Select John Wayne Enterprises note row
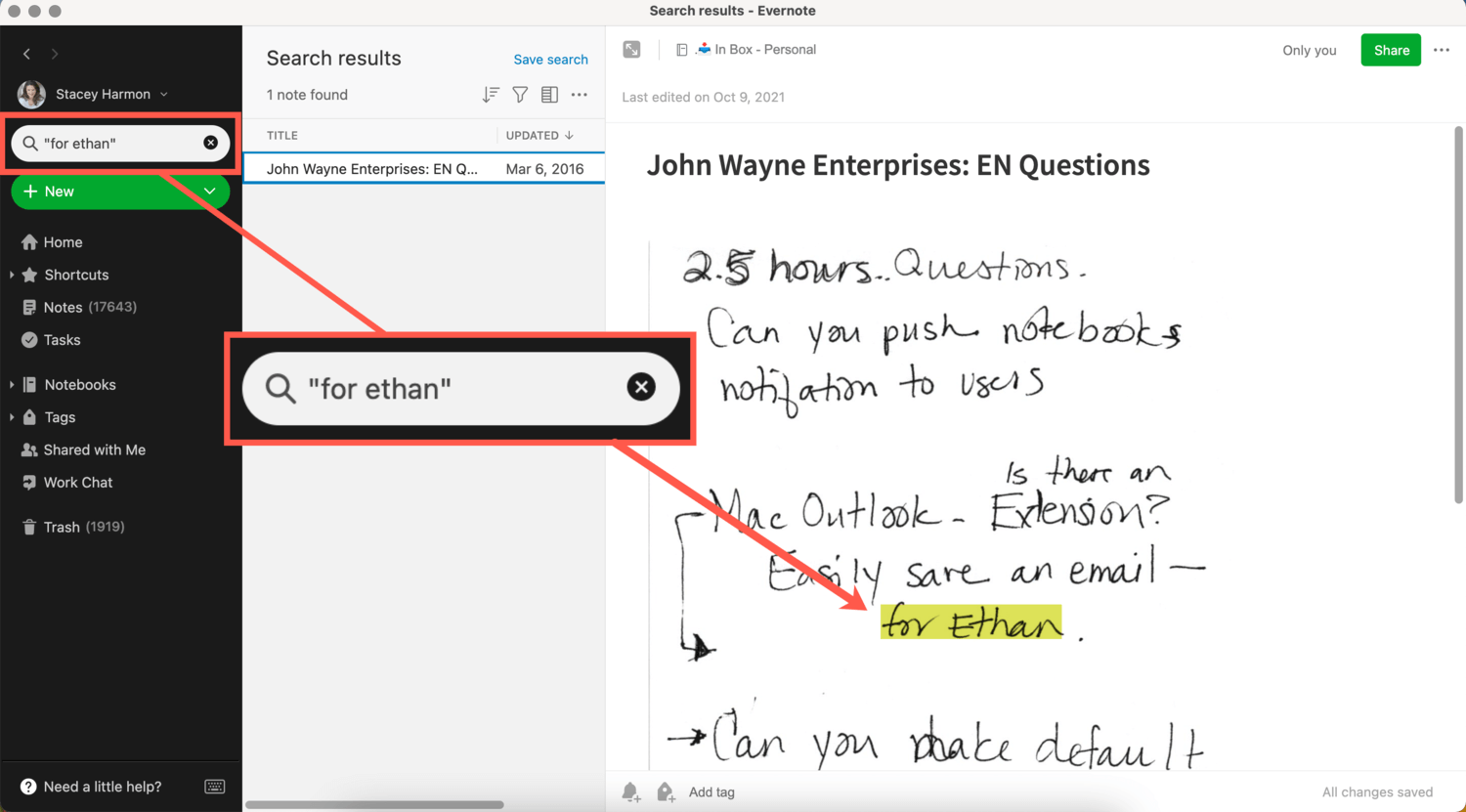The image size is (1466, 812). [x=424, y=168]
